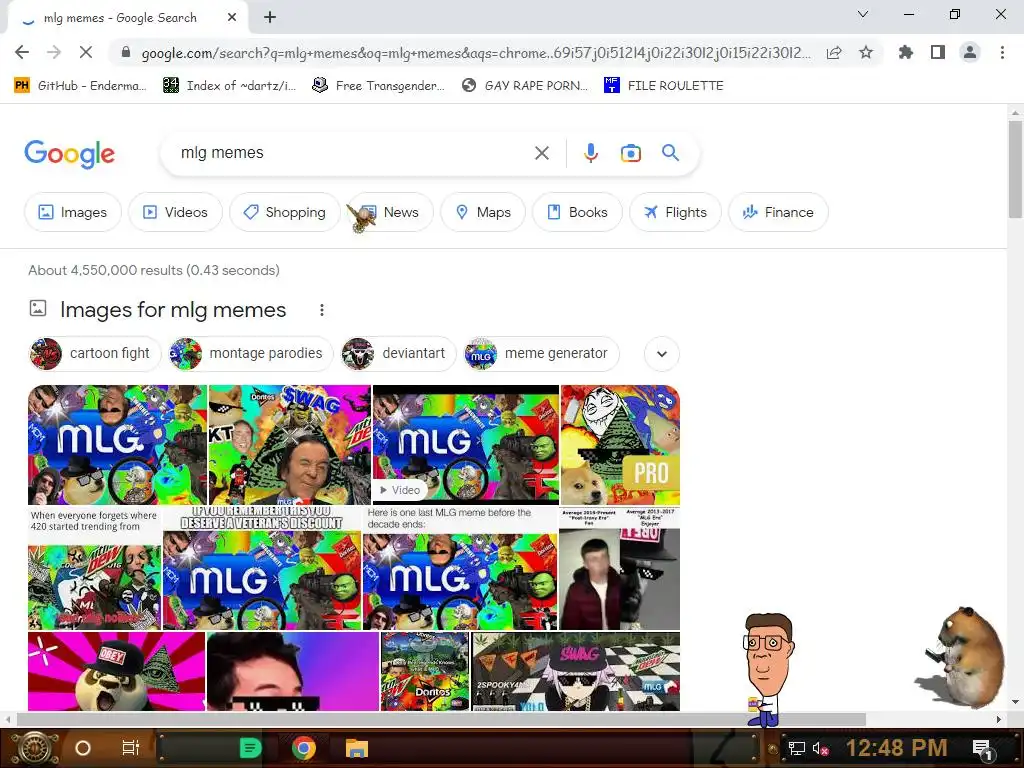The height and width of the screenshot is (768, 1024).
Task: Bookmark this page with the star icon
Action: tap(866, 52)
